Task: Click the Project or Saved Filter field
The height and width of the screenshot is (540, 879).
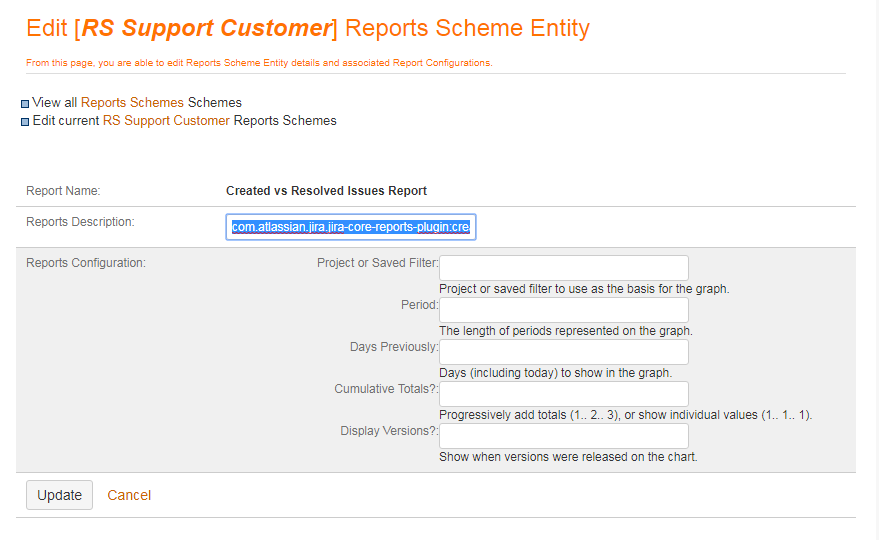Action: click(x=564, y=268)
